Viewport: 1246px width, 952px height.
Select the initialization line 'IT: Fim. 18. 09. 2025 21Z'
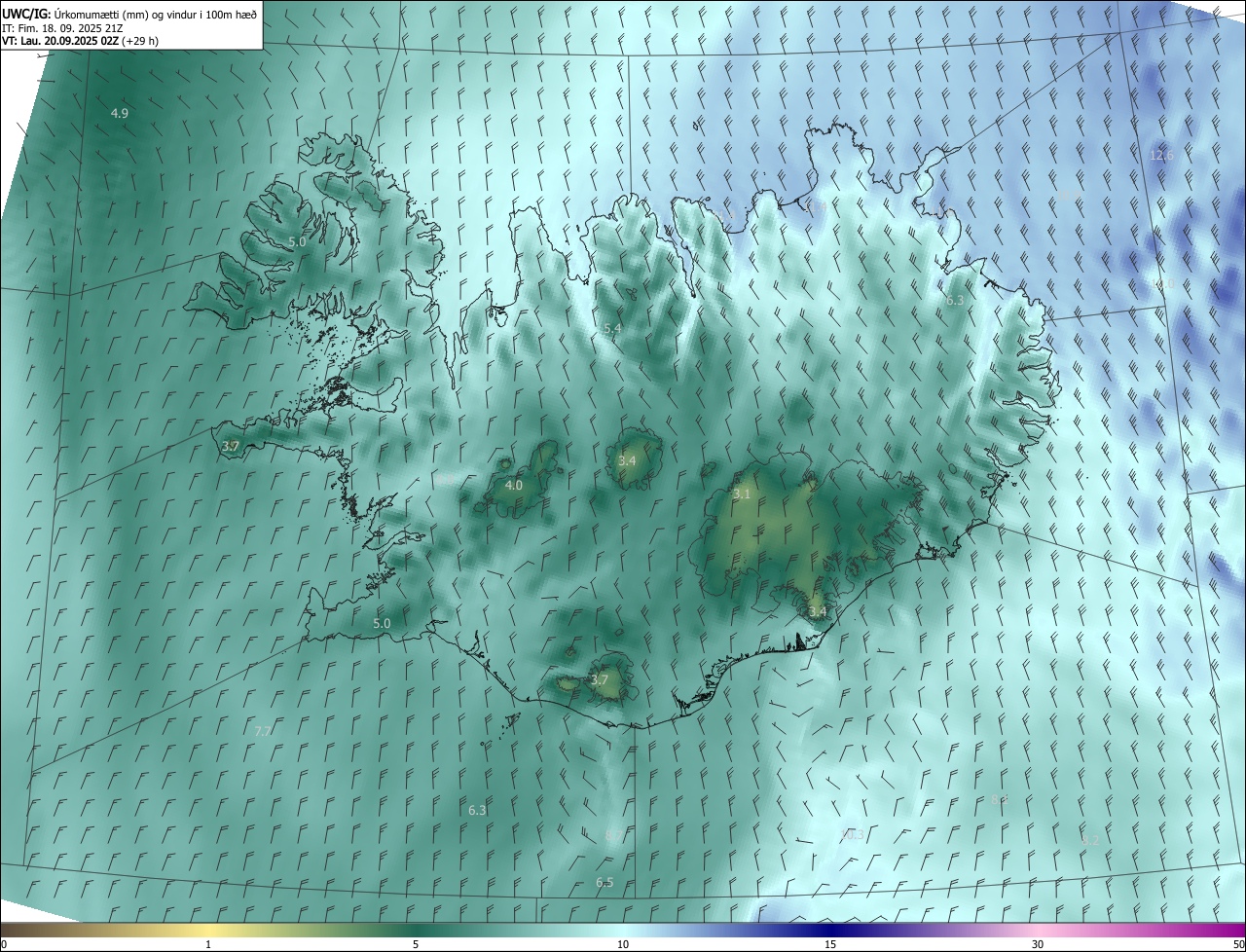[63, 28]
